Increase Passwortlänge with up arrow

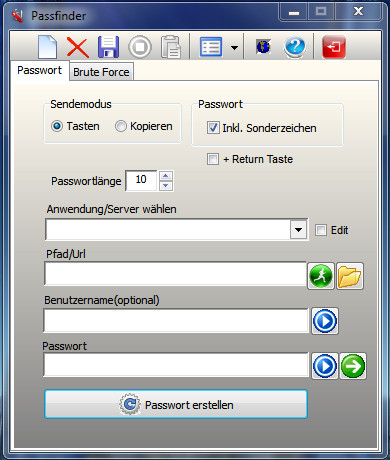166,176
